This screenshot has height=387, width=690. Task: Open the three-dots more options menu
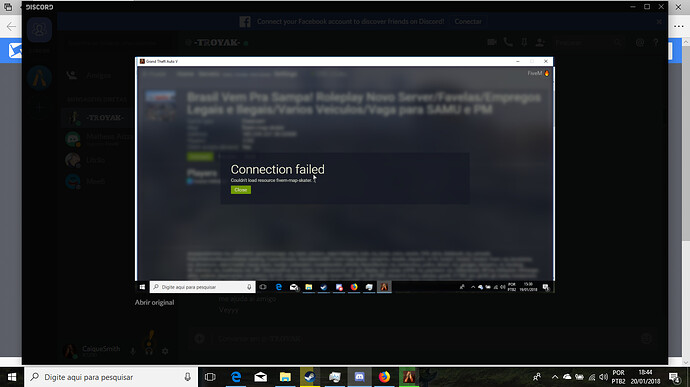pyautogui.click(x=679, y=26)
